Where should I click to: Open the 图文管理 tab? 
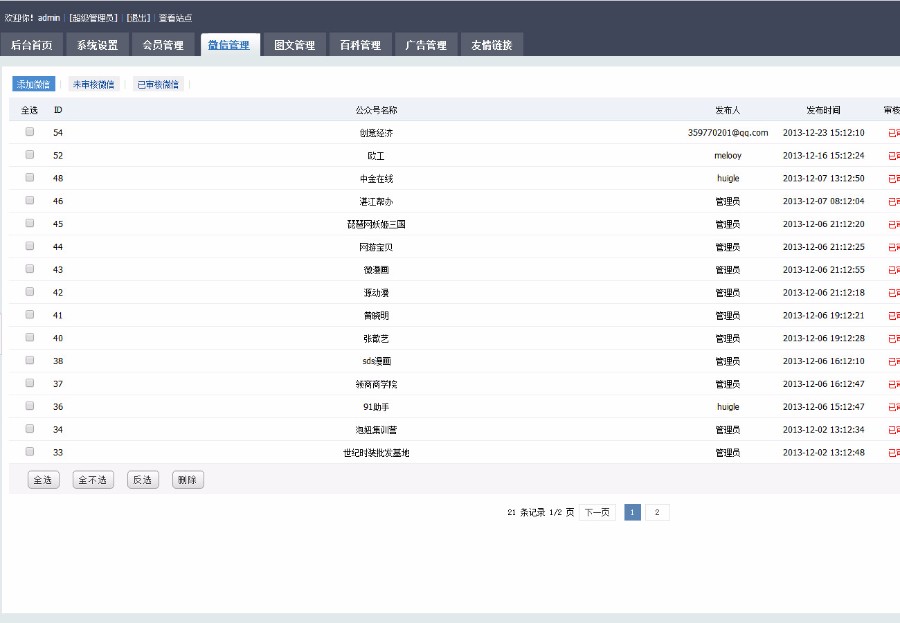pos(295,44)
